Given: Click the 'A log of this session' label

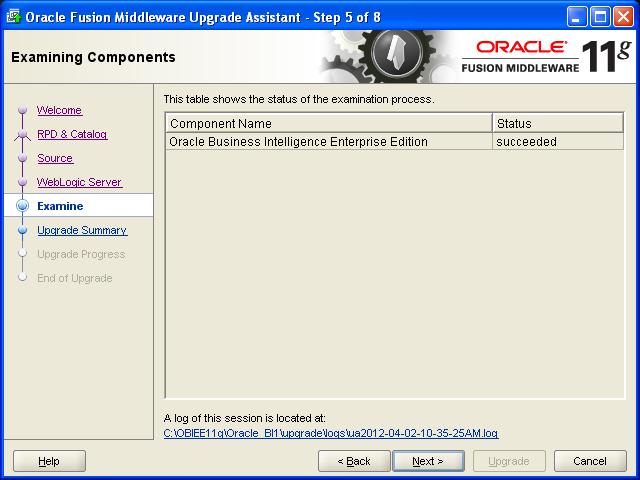Looking at the screenshot, I should point(244,418).
